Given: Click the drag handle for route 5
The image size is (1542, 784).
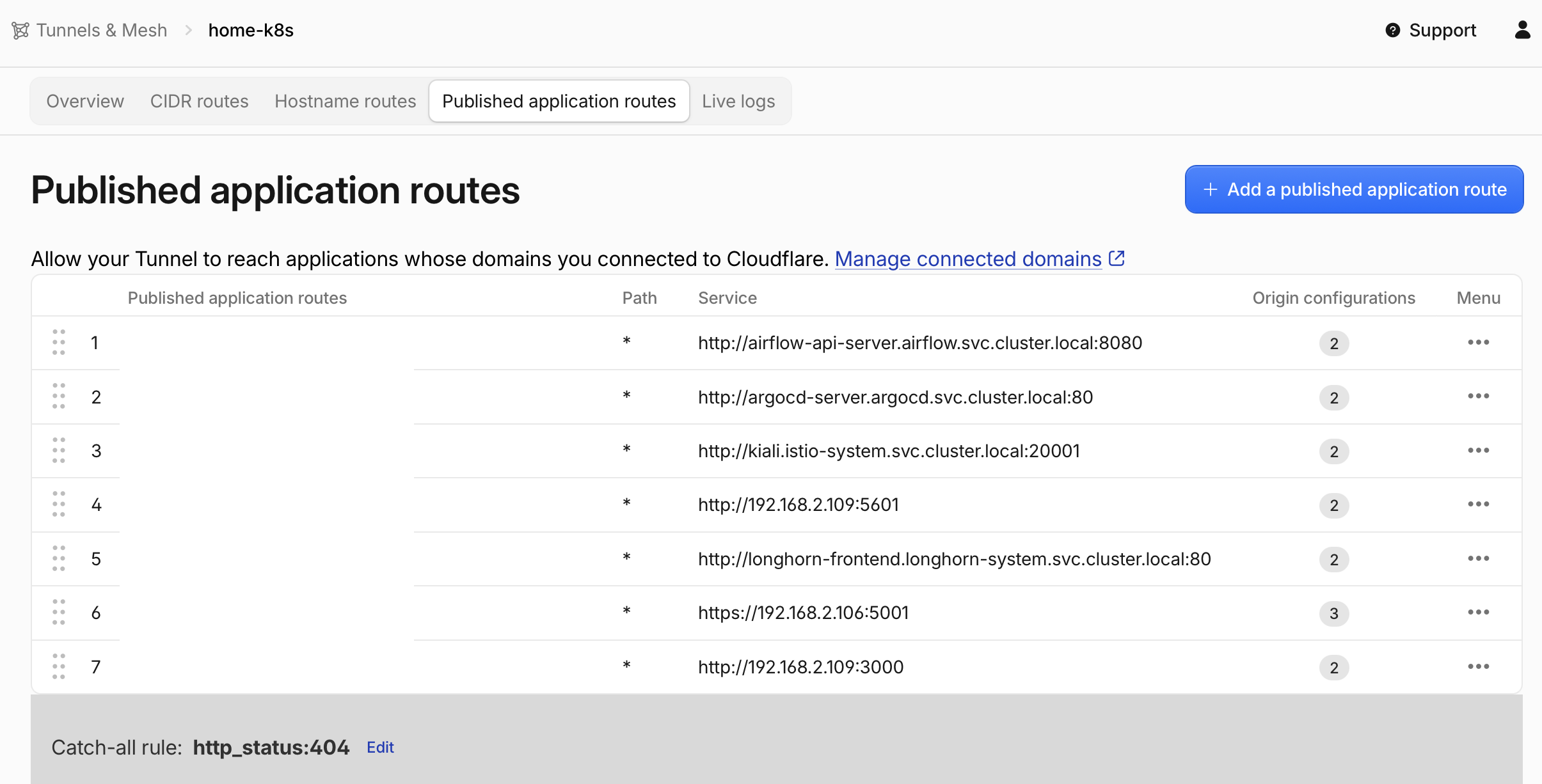Looking at the screenshot, I should click(59, 559).
